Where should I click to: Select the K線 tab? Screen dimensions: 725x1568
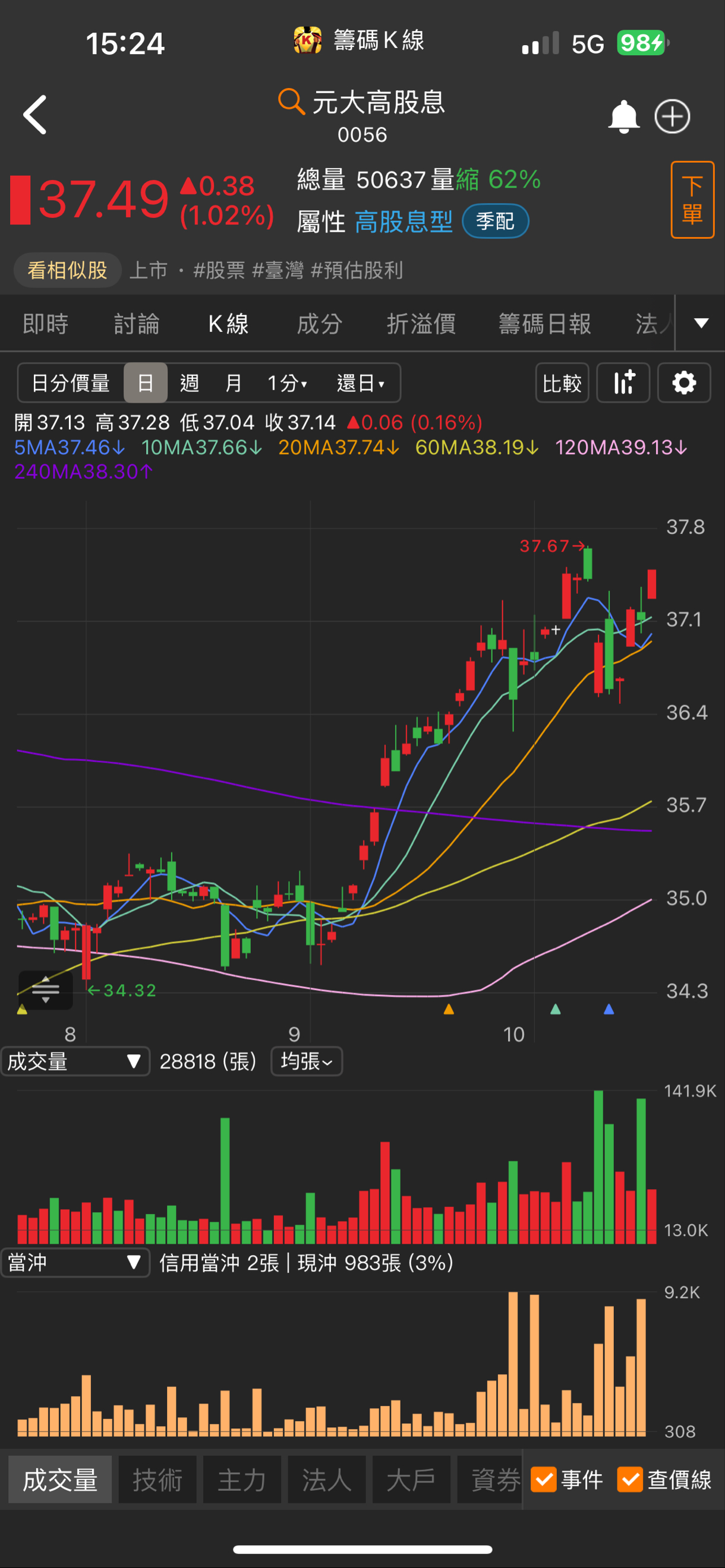tap(228, 323)
